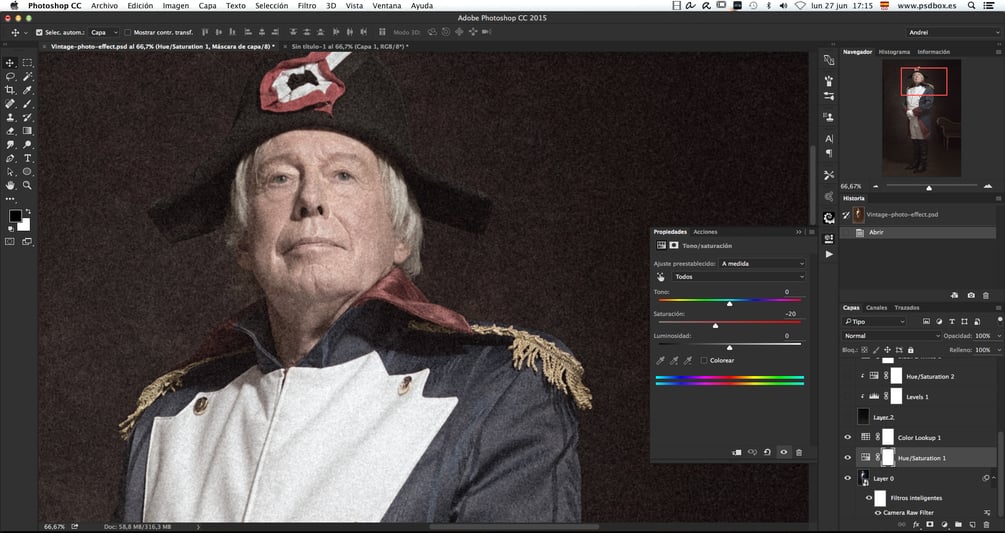Select the Move tool in the toolbox

coord(10,63)
